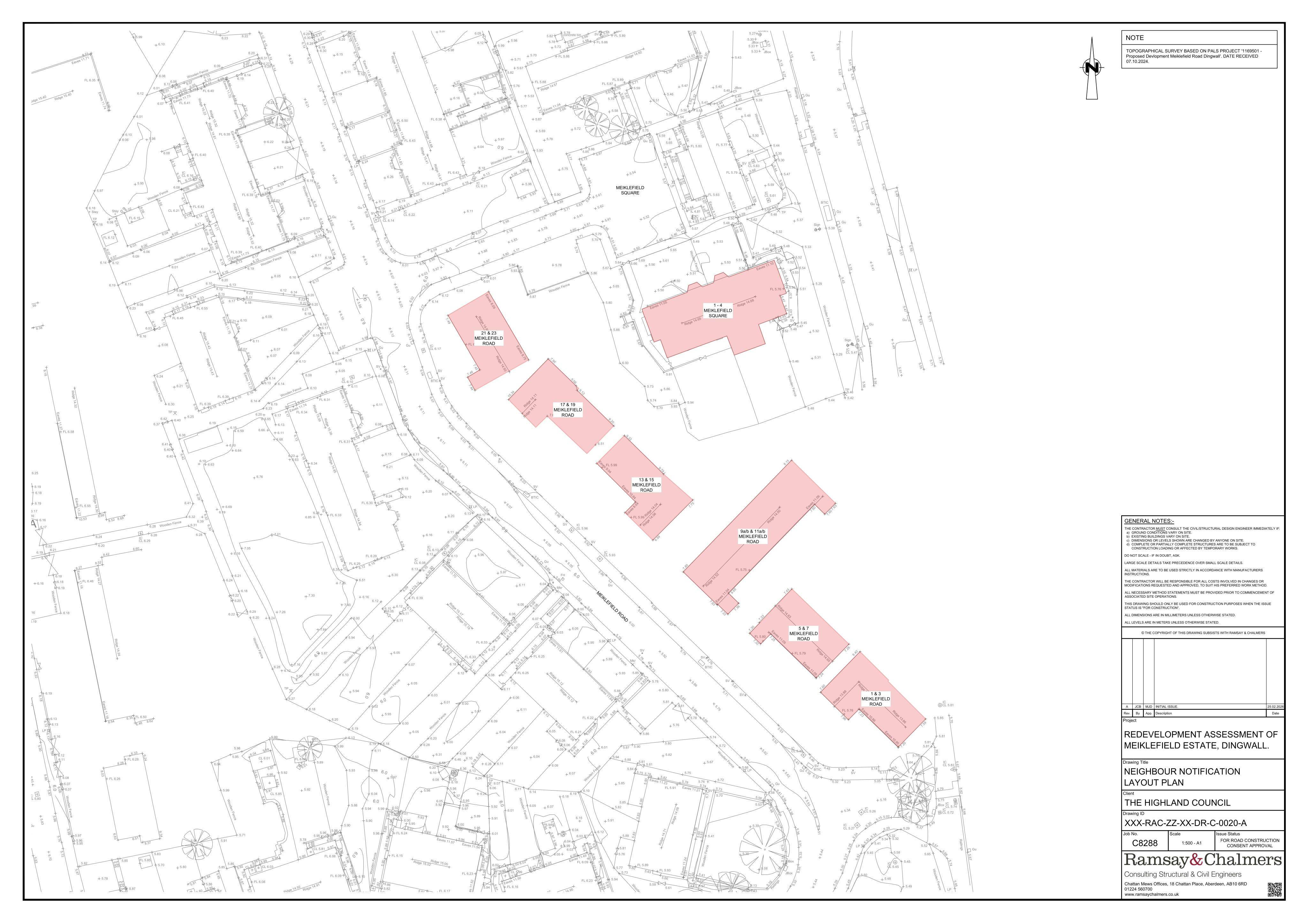The image size is (1308, 924).
Task: Click the Ramsay & Chalmers logo
Action: [x=1203, y=860]
